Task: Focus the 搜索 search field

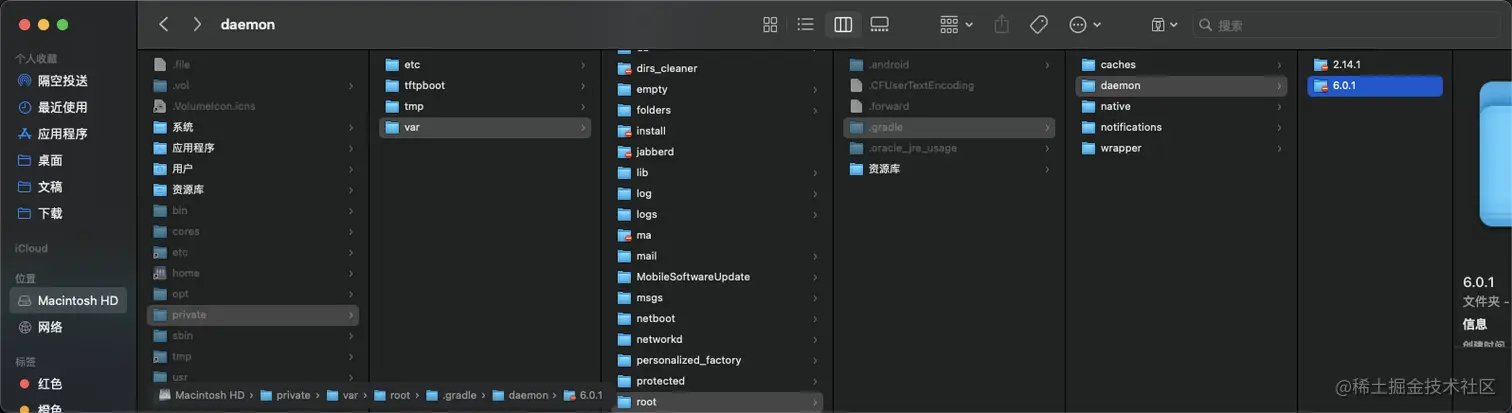Action: [1347, 25]
